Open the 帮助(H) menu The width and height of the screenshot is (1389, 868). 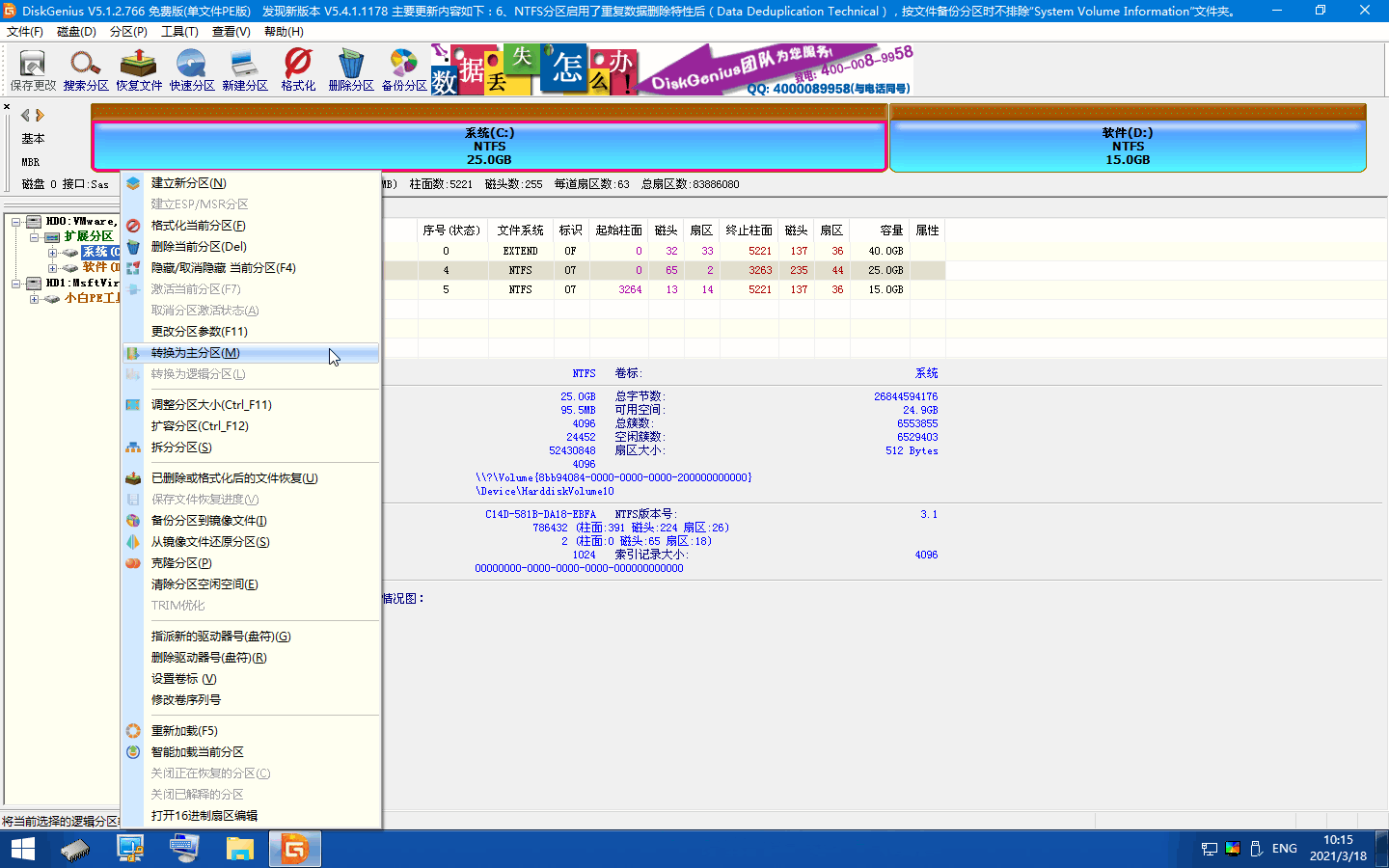pyautogui.click(x=284, y=32)
